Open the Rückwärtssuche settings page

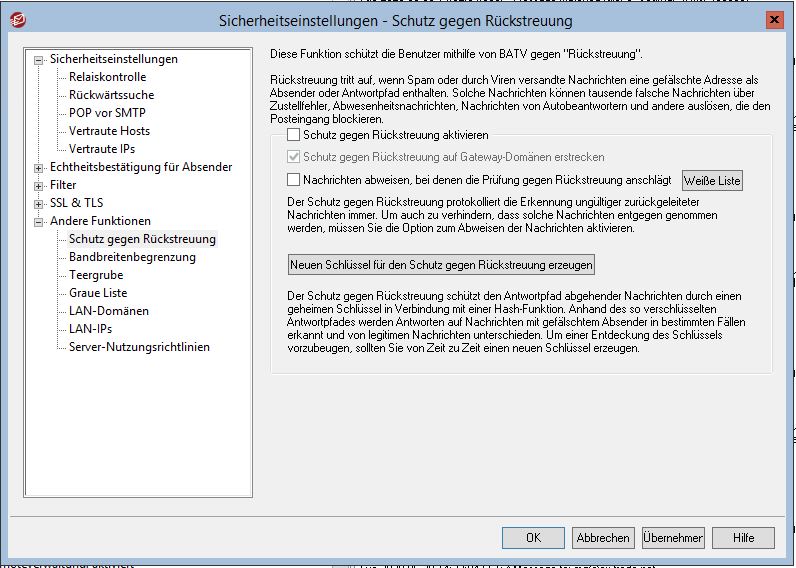(109, 95)
